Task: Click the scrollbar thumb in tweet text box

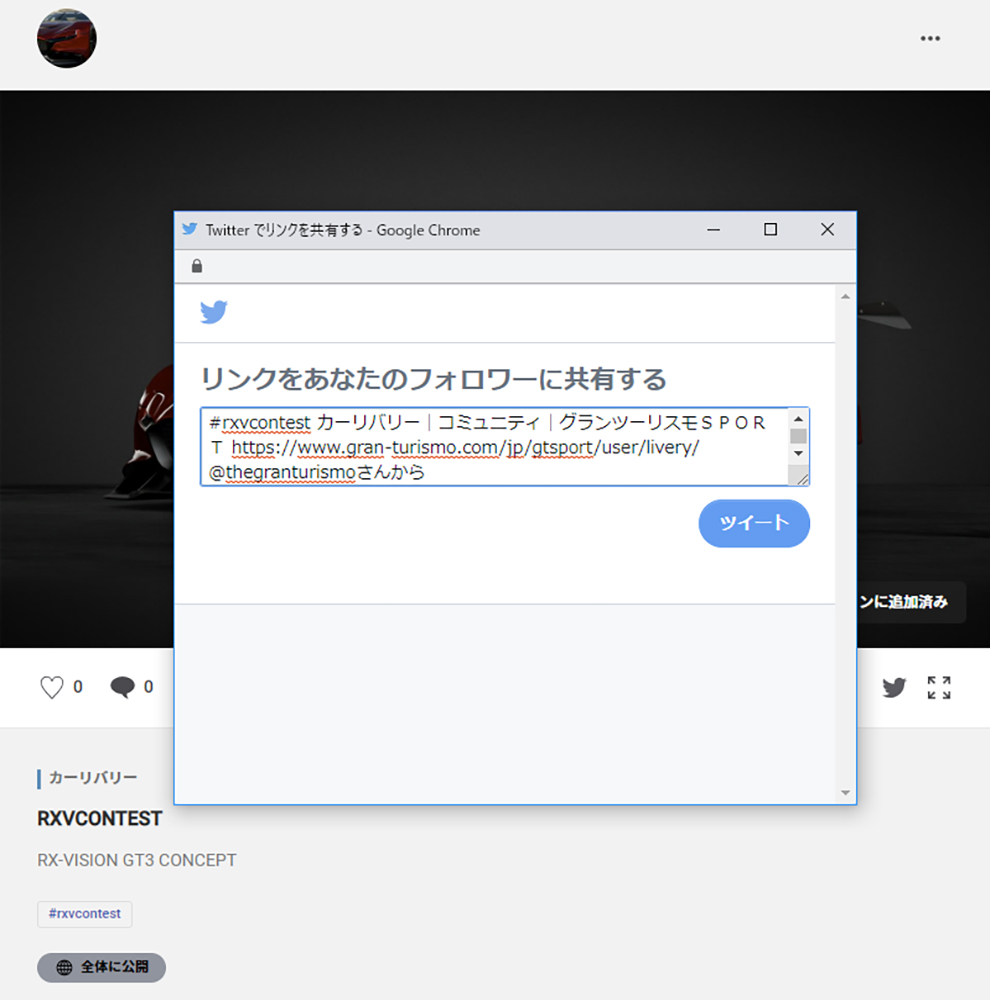Action: coord(798,436)
